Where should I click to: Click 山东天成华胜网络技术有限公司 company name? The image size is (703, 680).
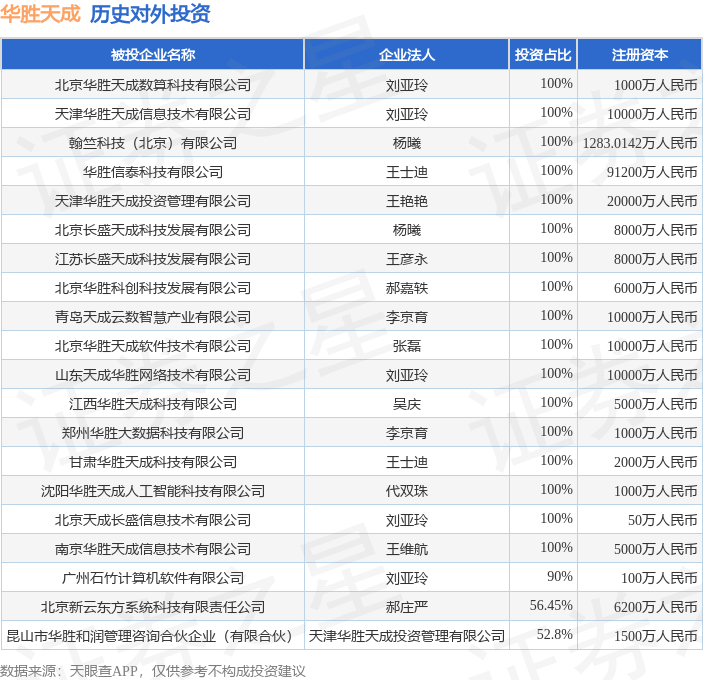coord(153,375)
